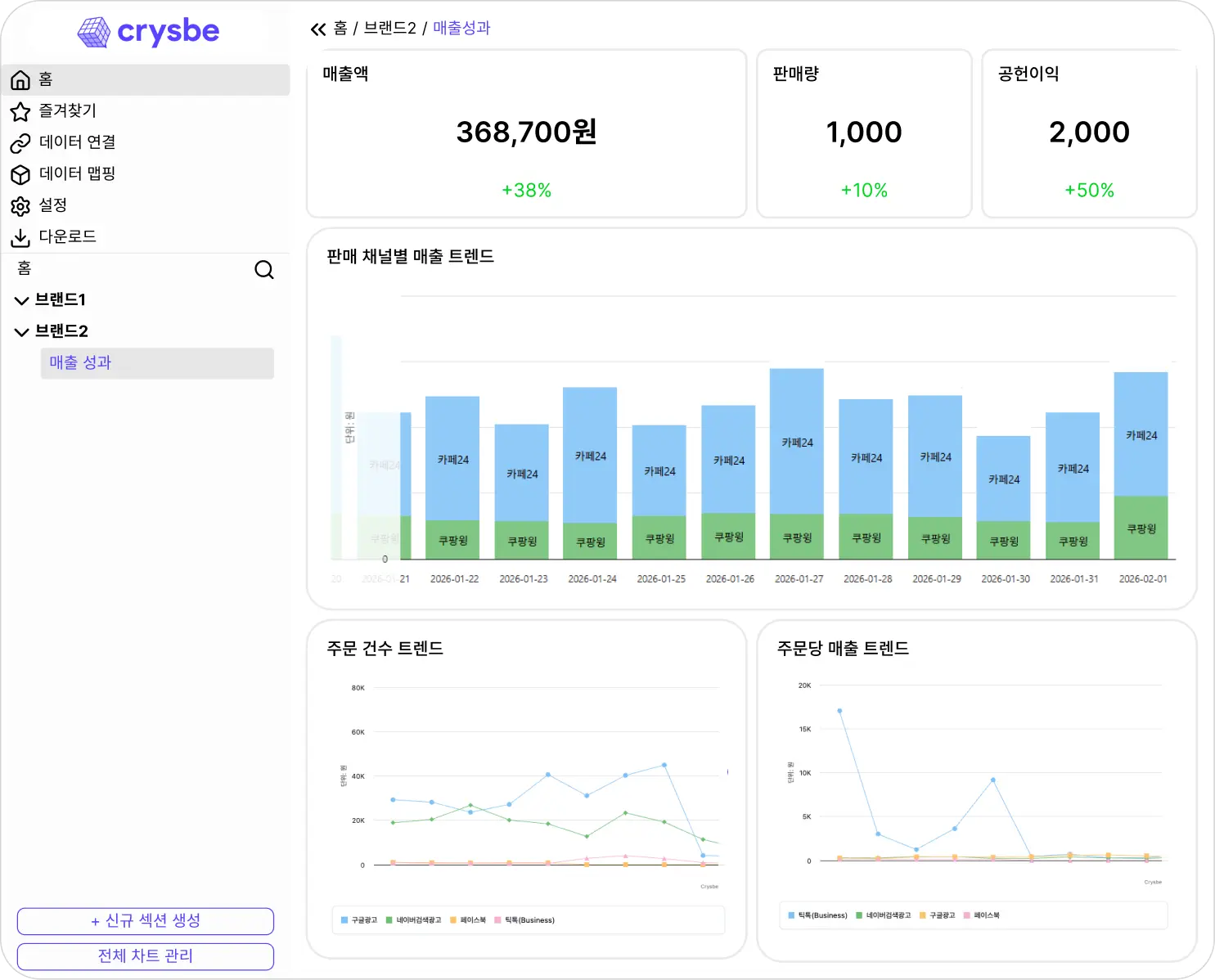Viewport: 1215px width, 980px height.
Task: Click the 다운로드 download icon
Action: pos(20,237)
